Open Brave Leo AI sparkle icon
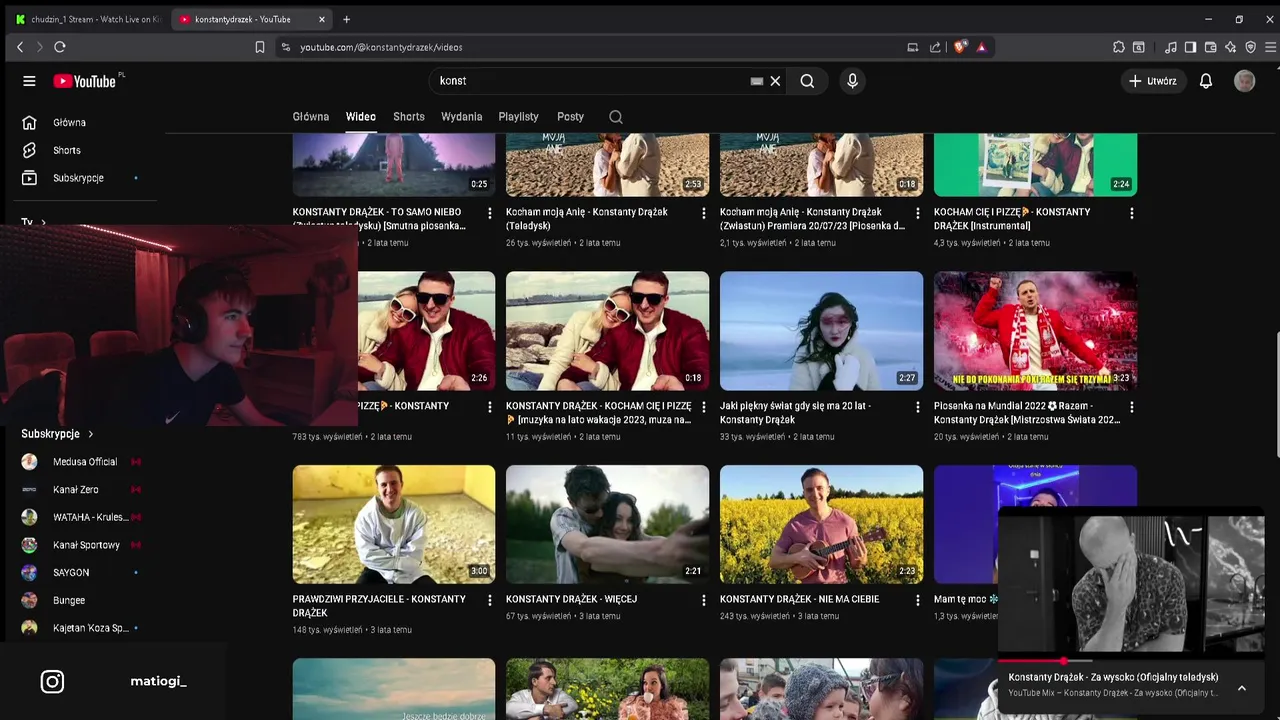This screenshot has width=1280, height=720. (1230, 47)
